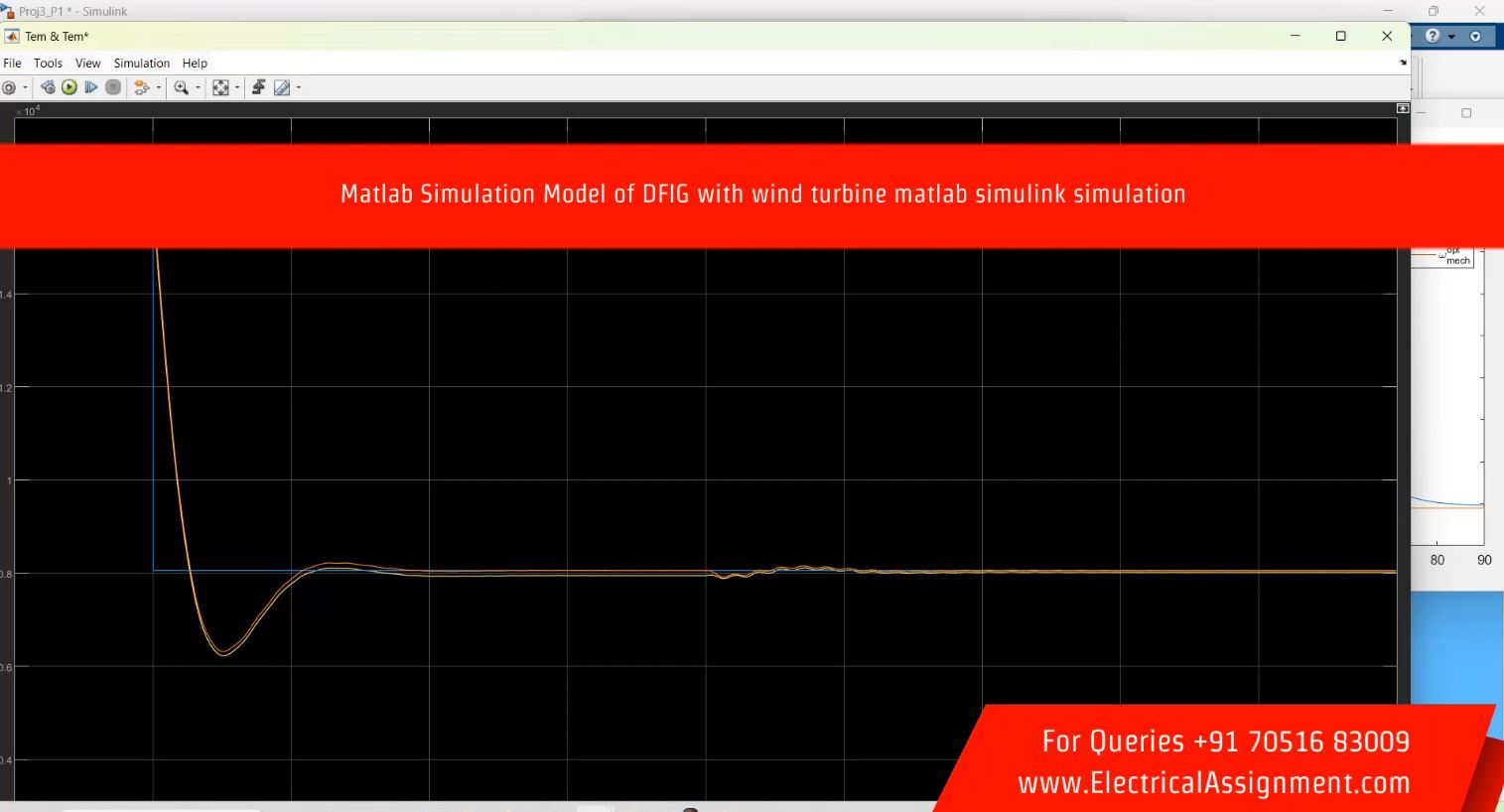
Task: Click the maximize axes icon on plot
Action: point(1403,108)
